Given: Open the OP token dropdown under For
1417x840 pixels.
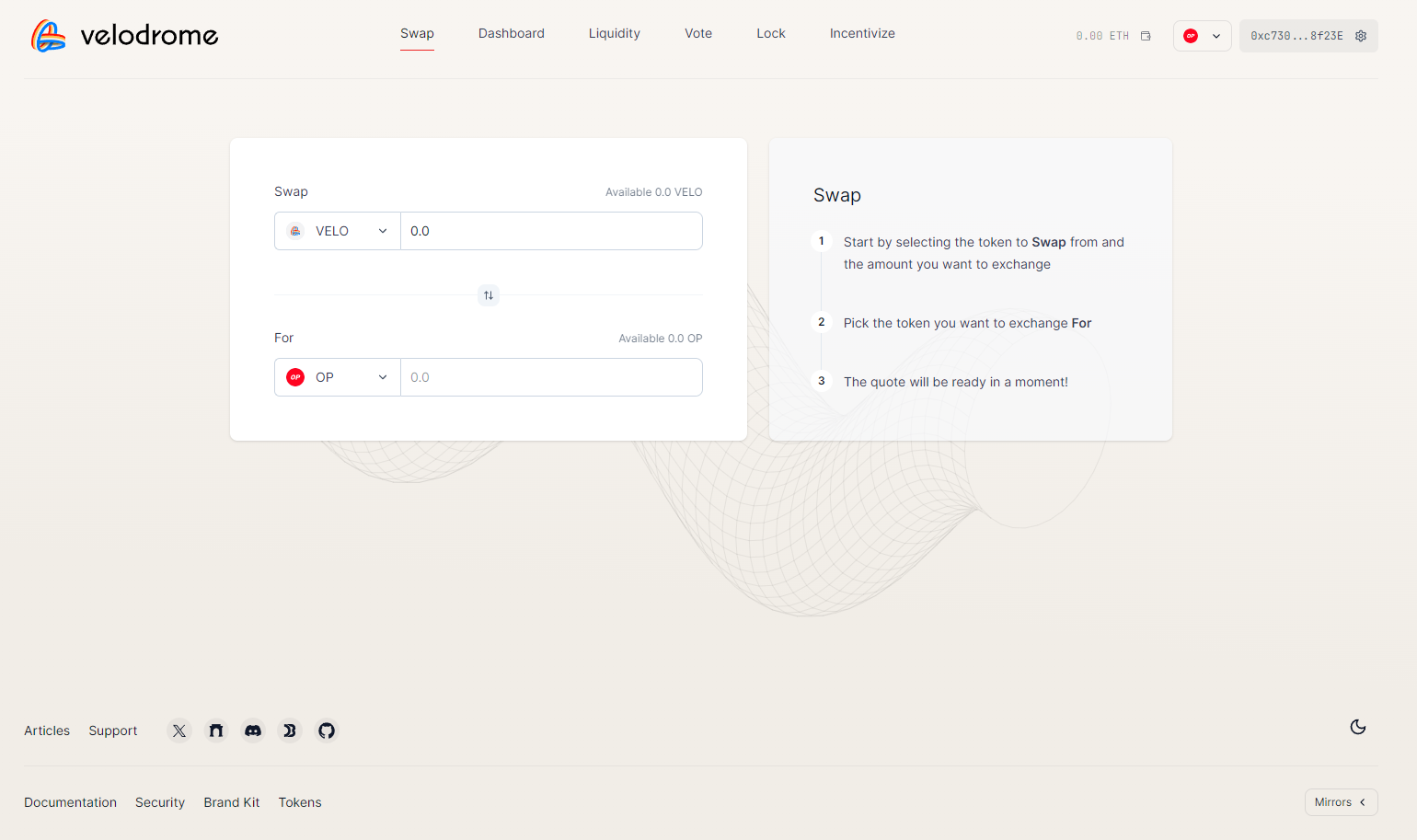Looking at the screenshot, I should (x=338, y=377).
